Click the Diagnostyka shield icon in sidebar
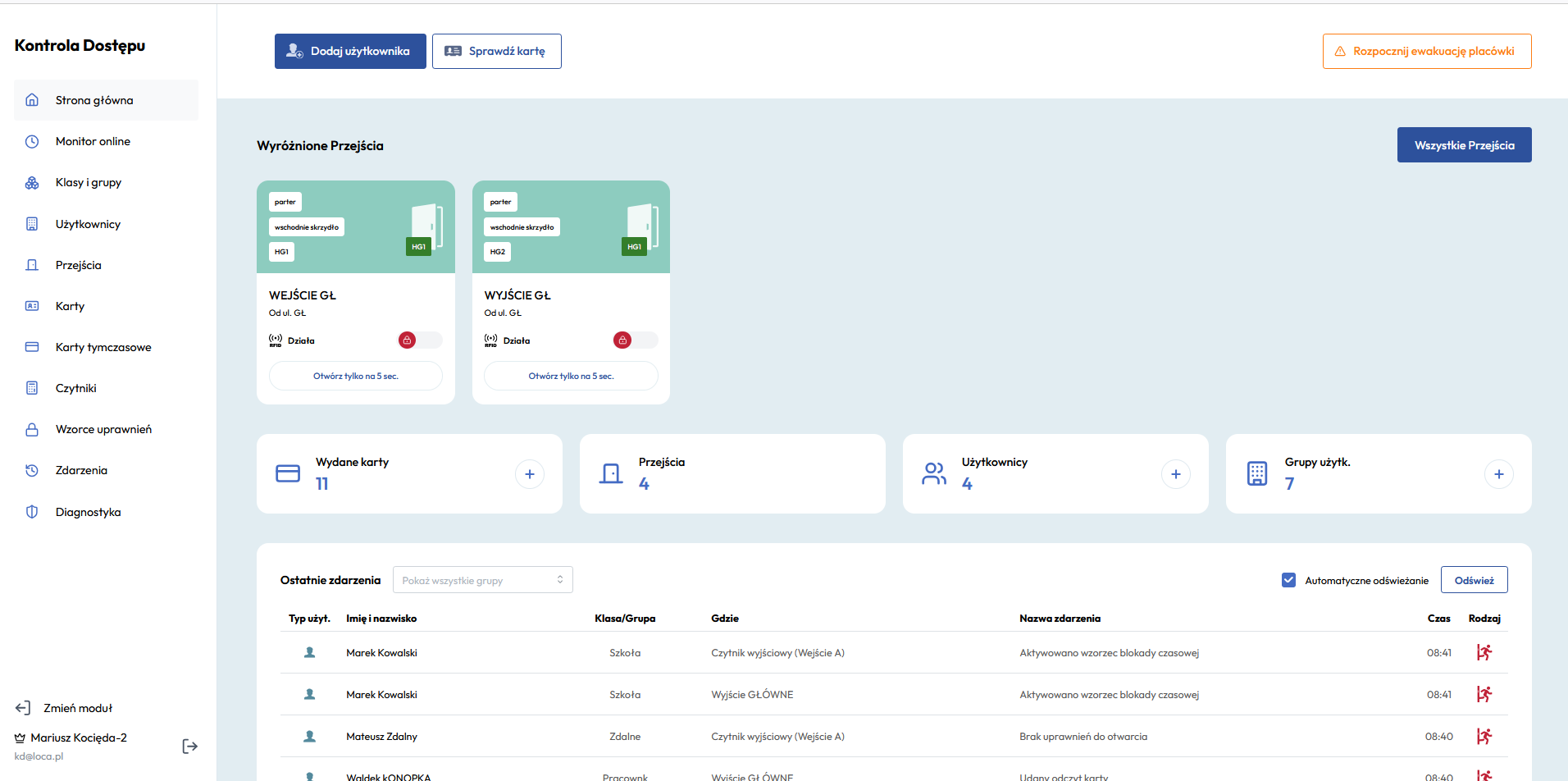Screen dimensions: 1568x781 point(32,512)
